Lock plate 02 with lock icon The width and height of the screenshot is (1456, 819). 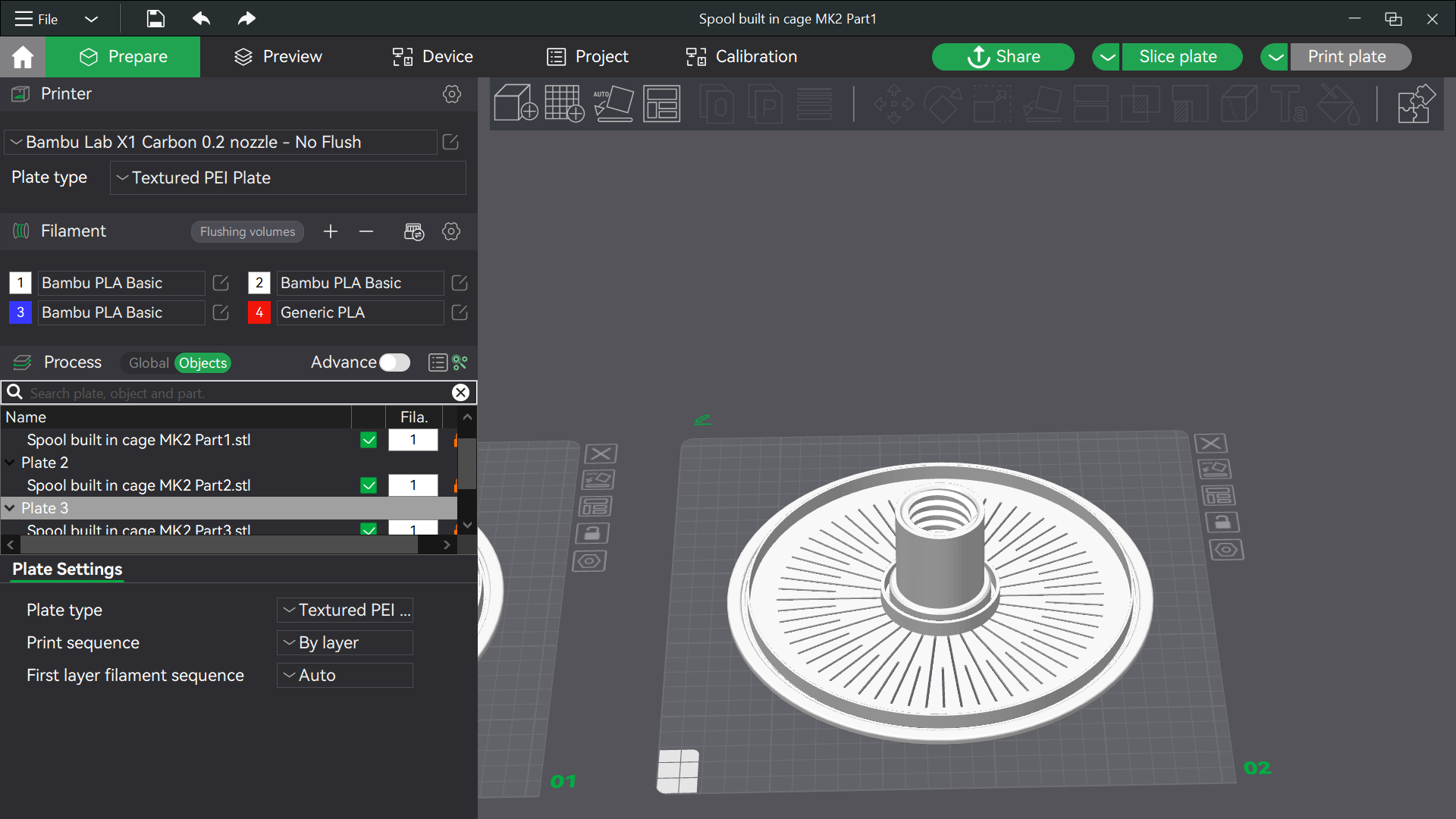[1222, 522]
